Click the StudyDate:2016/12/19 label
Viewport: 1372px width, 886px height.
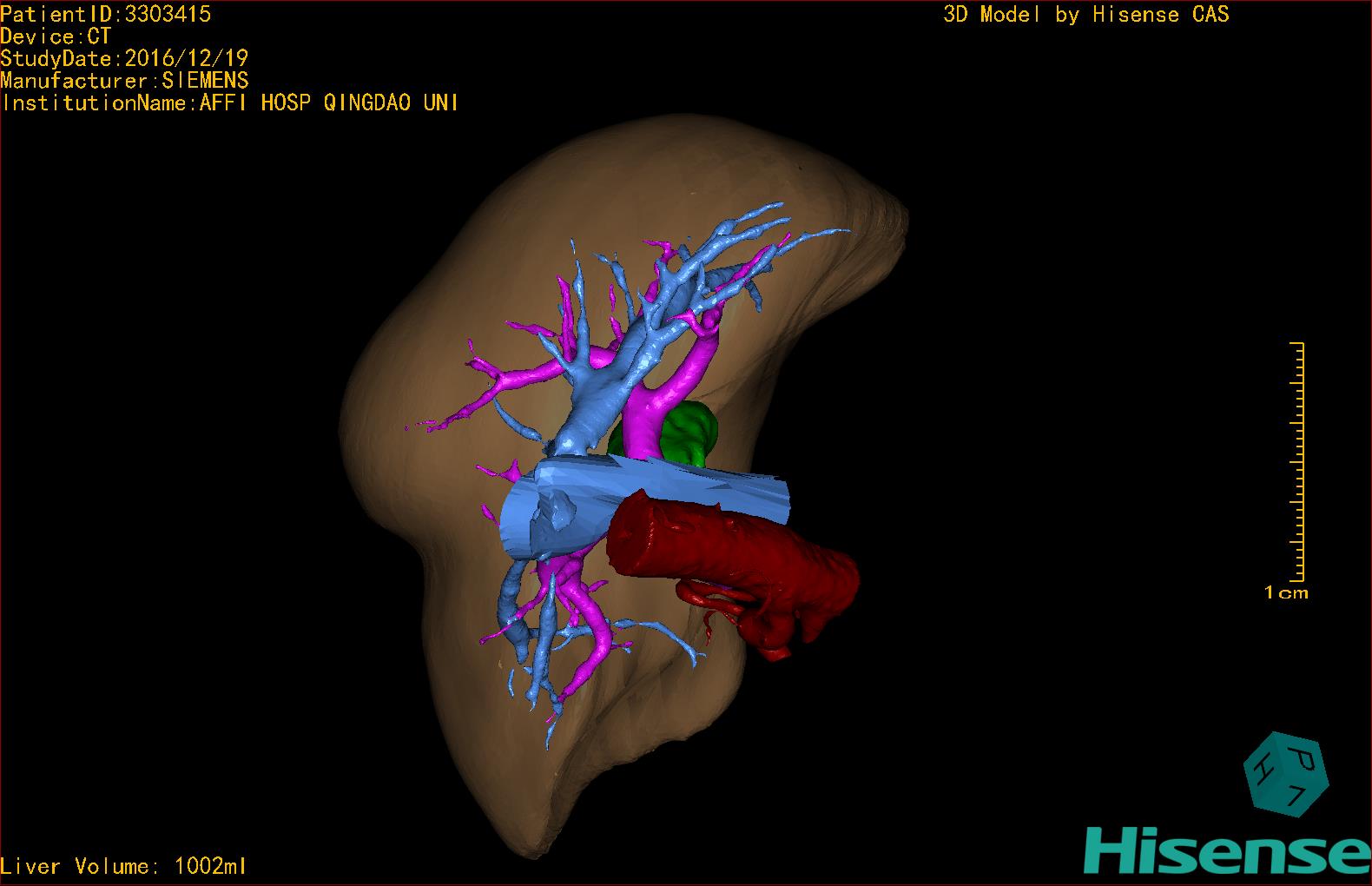click(x=124, y=59)
